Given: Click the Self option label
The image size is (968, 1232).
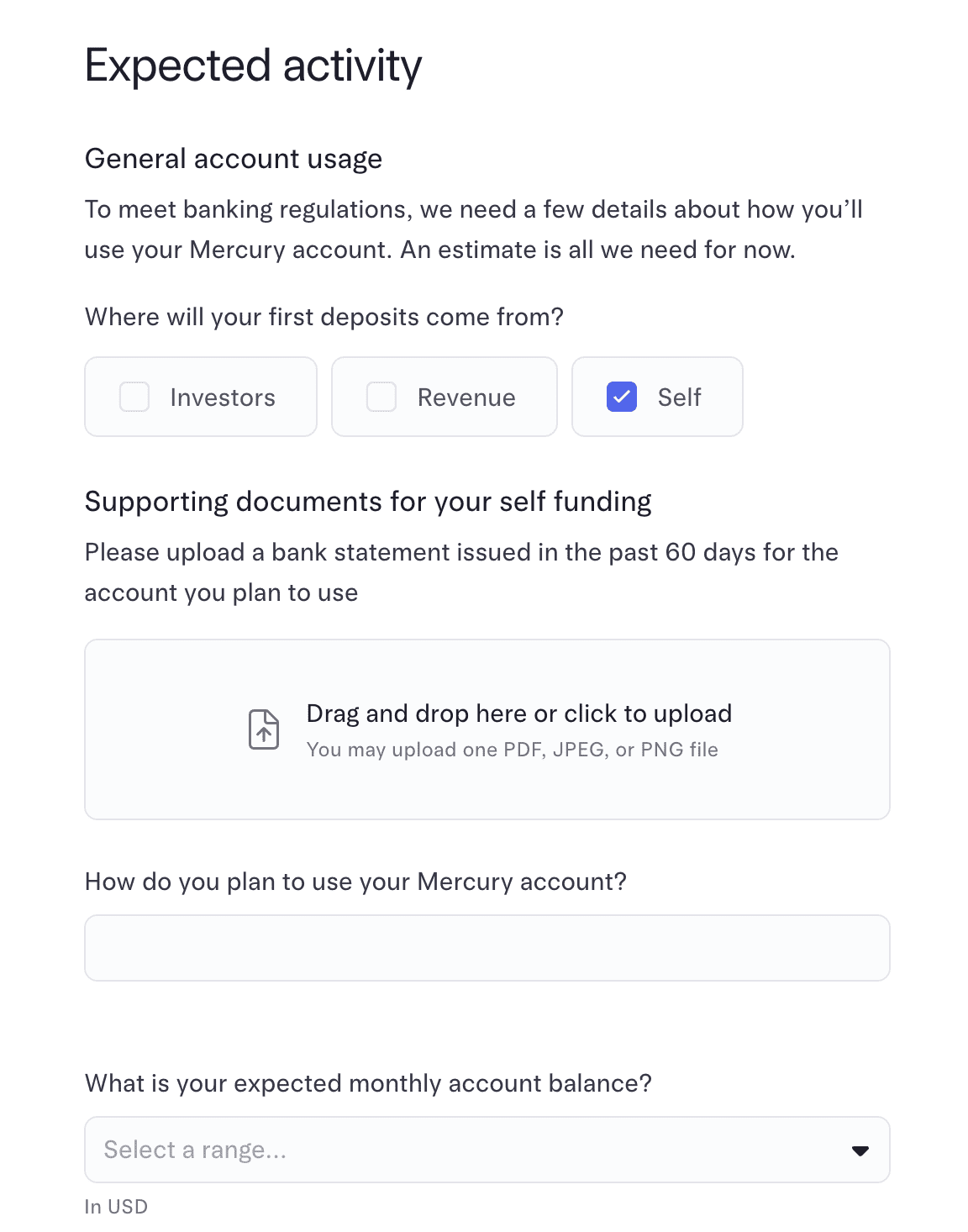Looking at the screenshot, I should pos(679,398).
